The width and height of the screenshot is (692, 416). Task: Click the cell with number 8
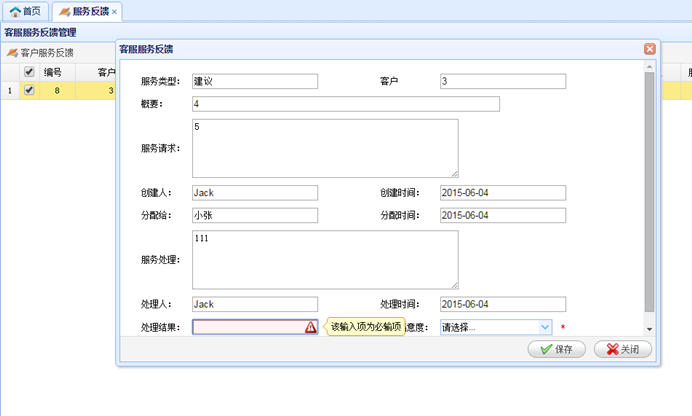click(x=57, y=90)
